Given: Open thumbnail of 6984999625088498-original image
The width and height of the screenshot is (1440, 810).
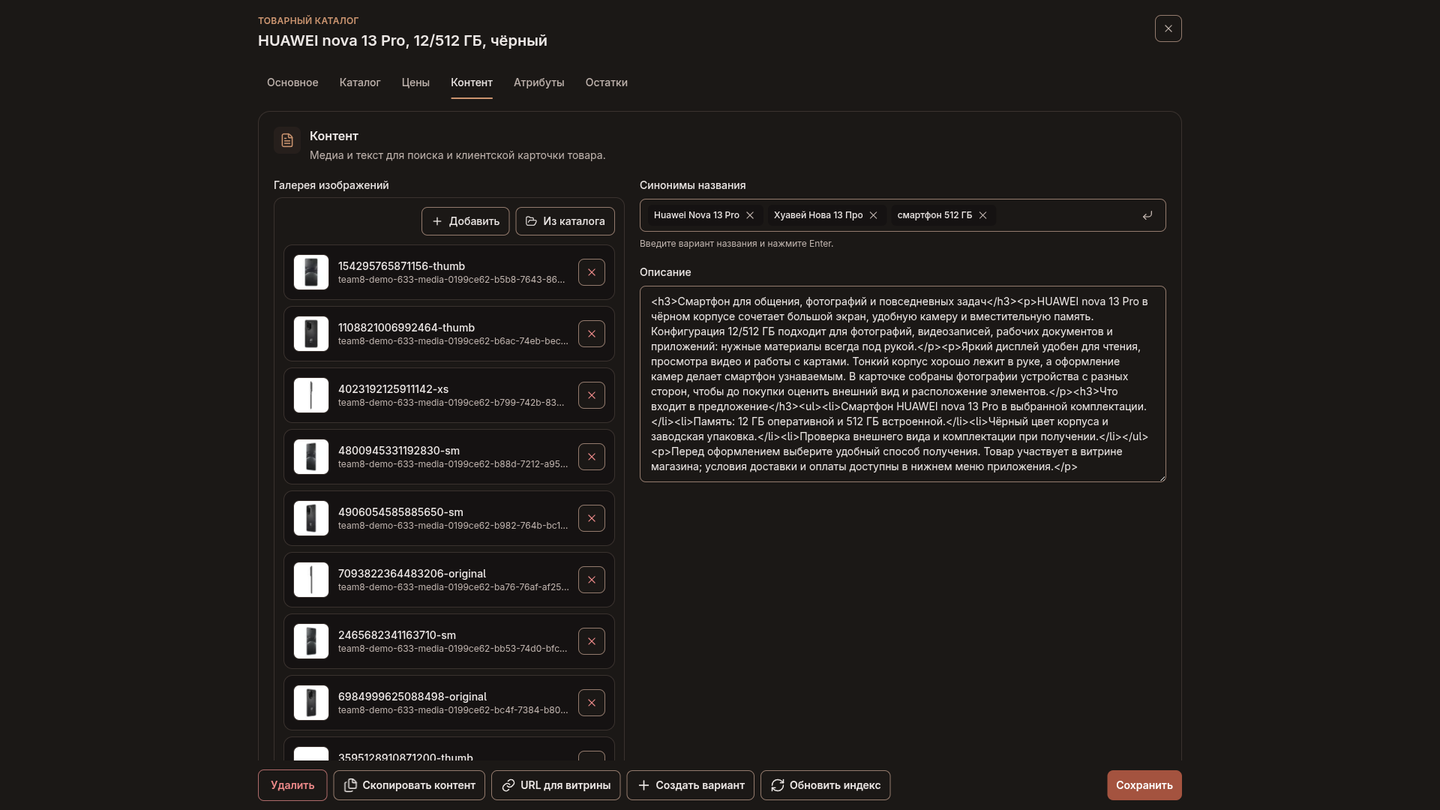Looking at the screenshot, I should [x=311, y=703].
